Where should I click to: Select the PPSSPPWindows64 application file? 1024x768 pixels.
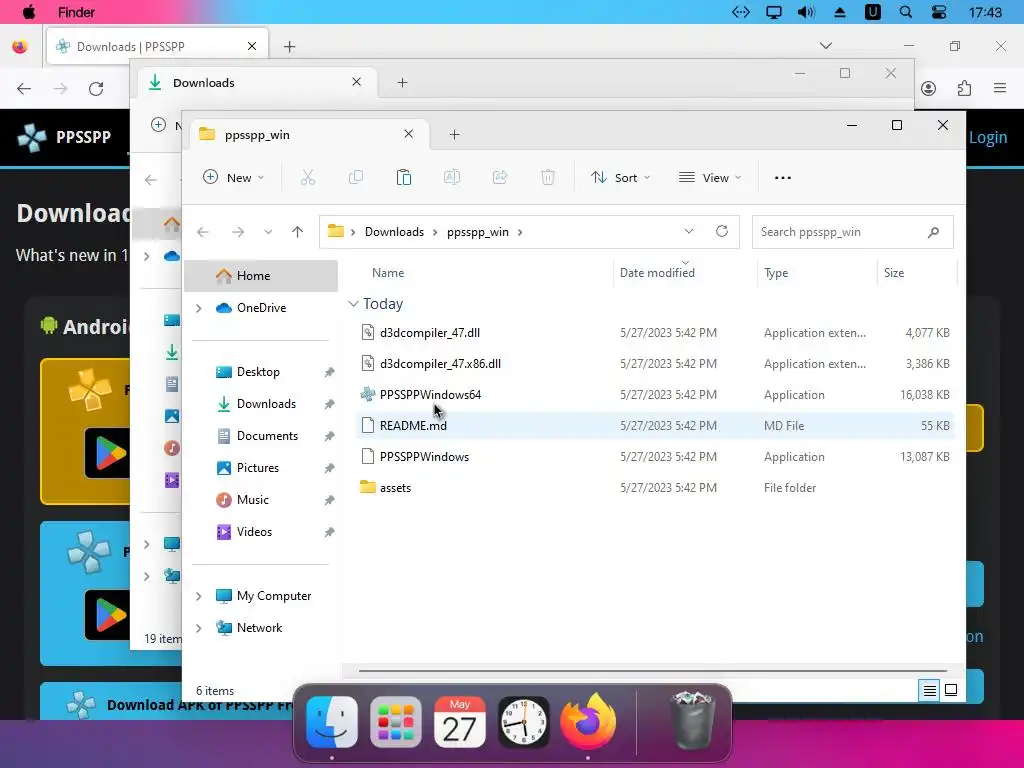tap(655, 394)
